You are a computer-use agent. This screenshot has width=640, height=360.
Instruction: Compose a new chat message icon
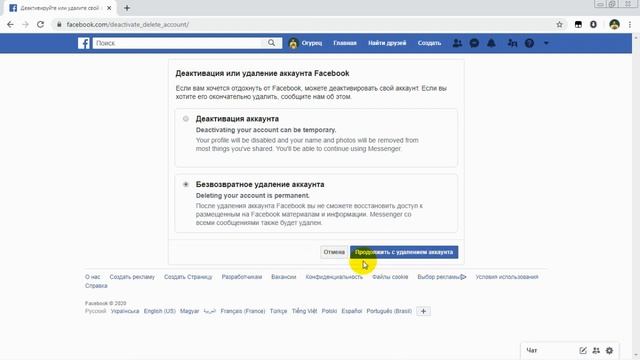pos(582,350)
